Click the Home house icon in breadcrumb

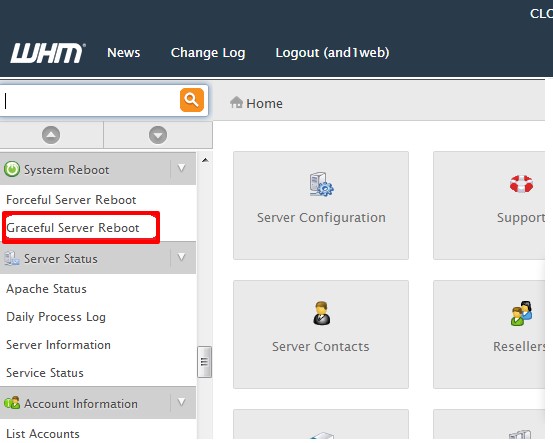click(236, 103)
